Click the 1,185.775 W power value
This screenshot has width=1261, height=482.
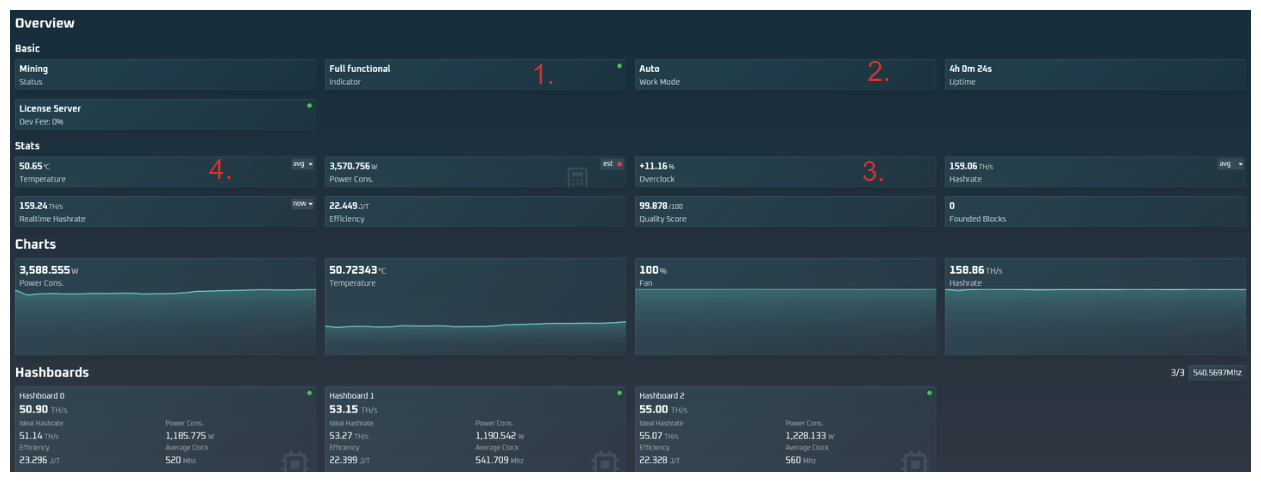[x=190, y=436]
